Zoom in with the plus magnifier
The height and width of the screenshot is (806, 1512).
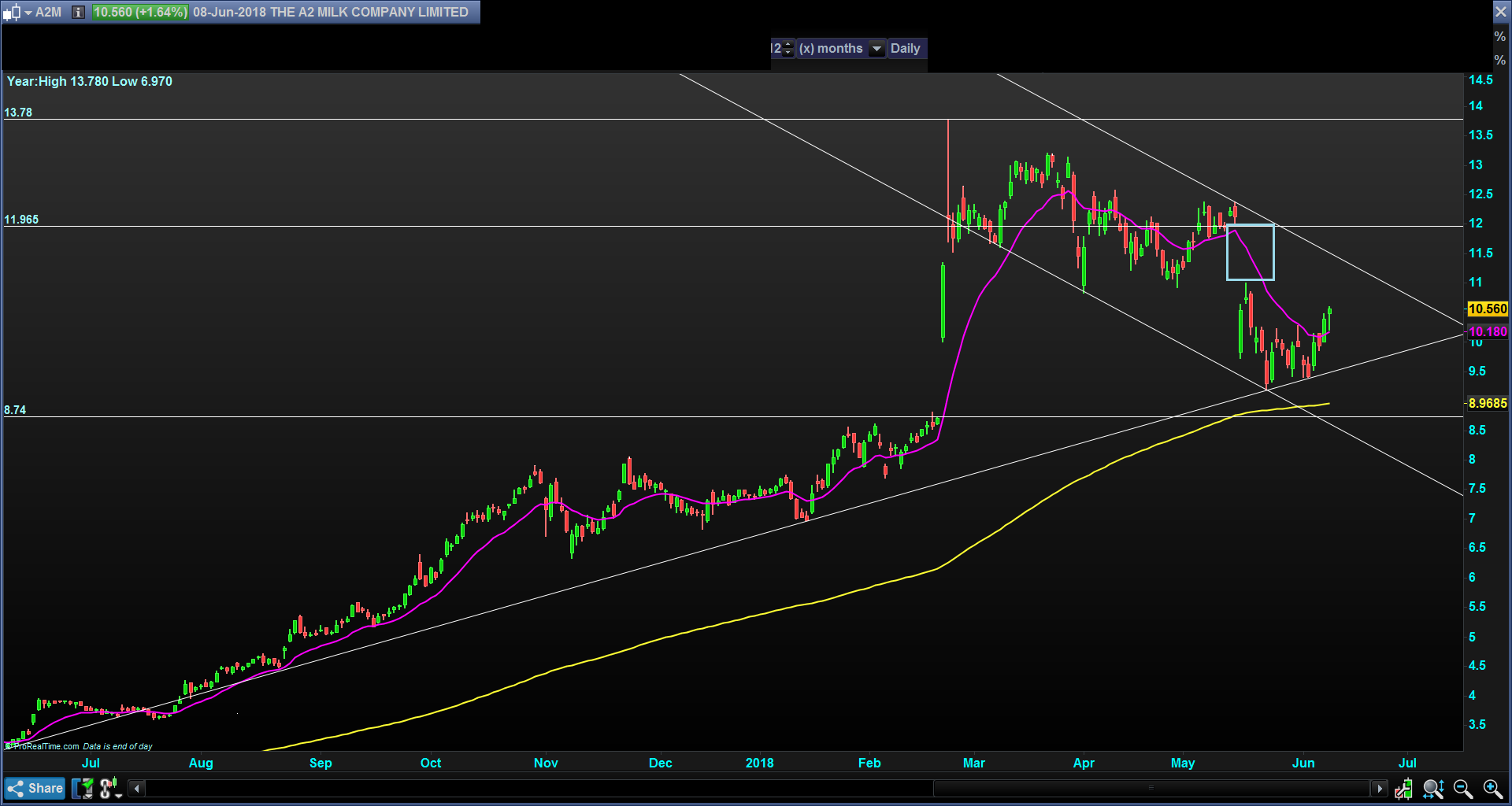coord(1492,788)
